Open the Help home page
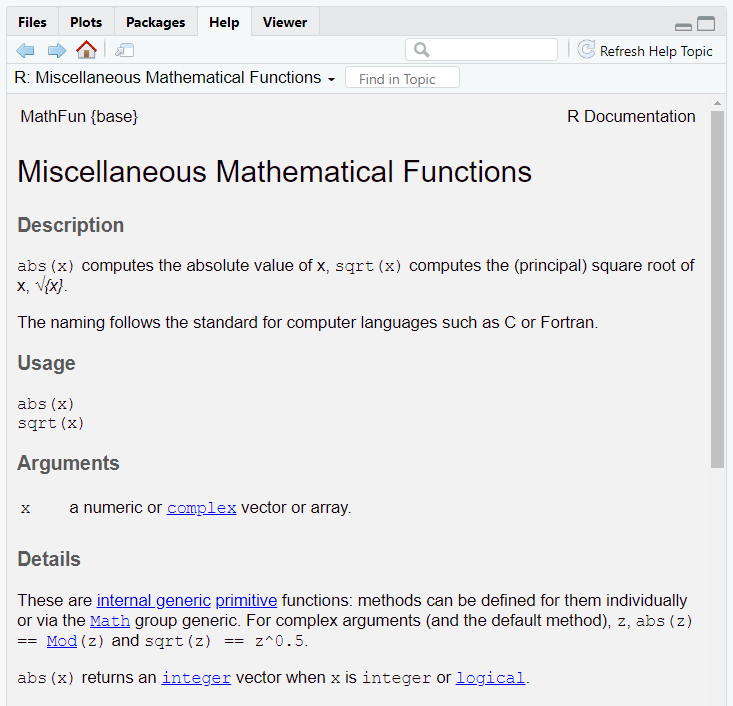733x706 pixels. [x=87, y=50]
